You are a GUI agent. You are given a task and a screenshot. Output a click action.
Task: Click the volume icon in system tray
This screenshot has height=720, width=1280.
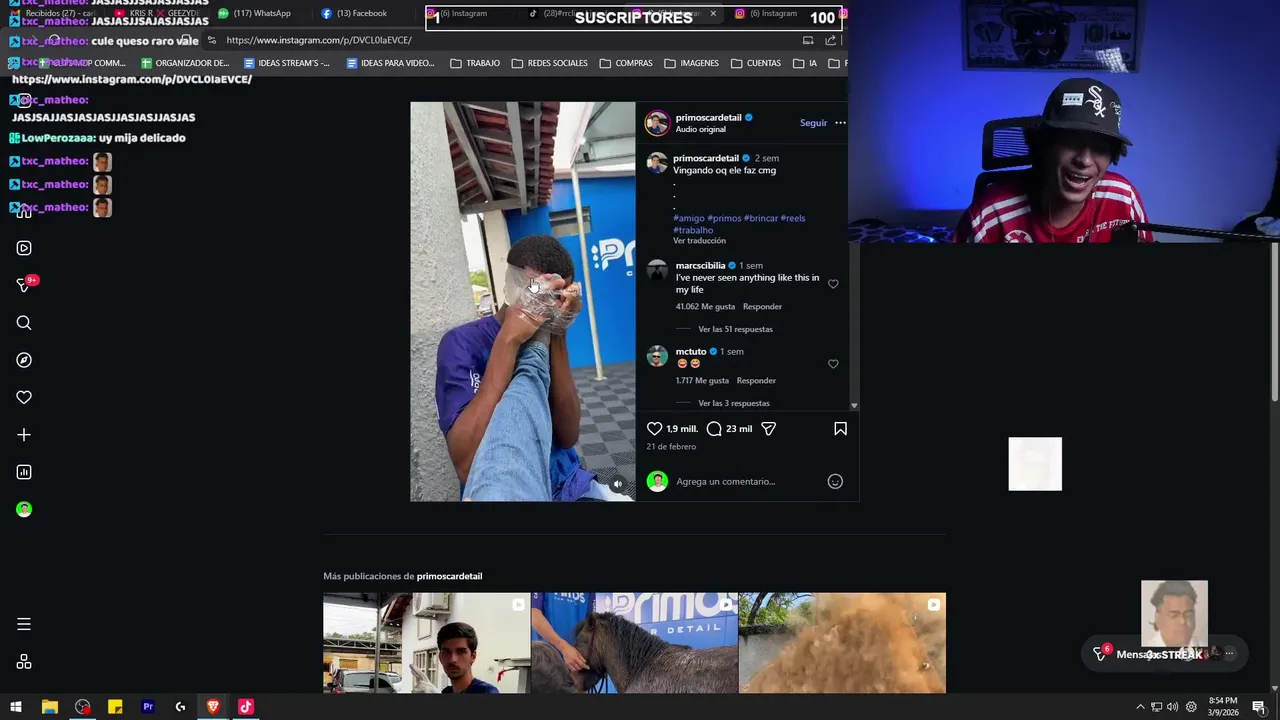tap(1173, 707)
